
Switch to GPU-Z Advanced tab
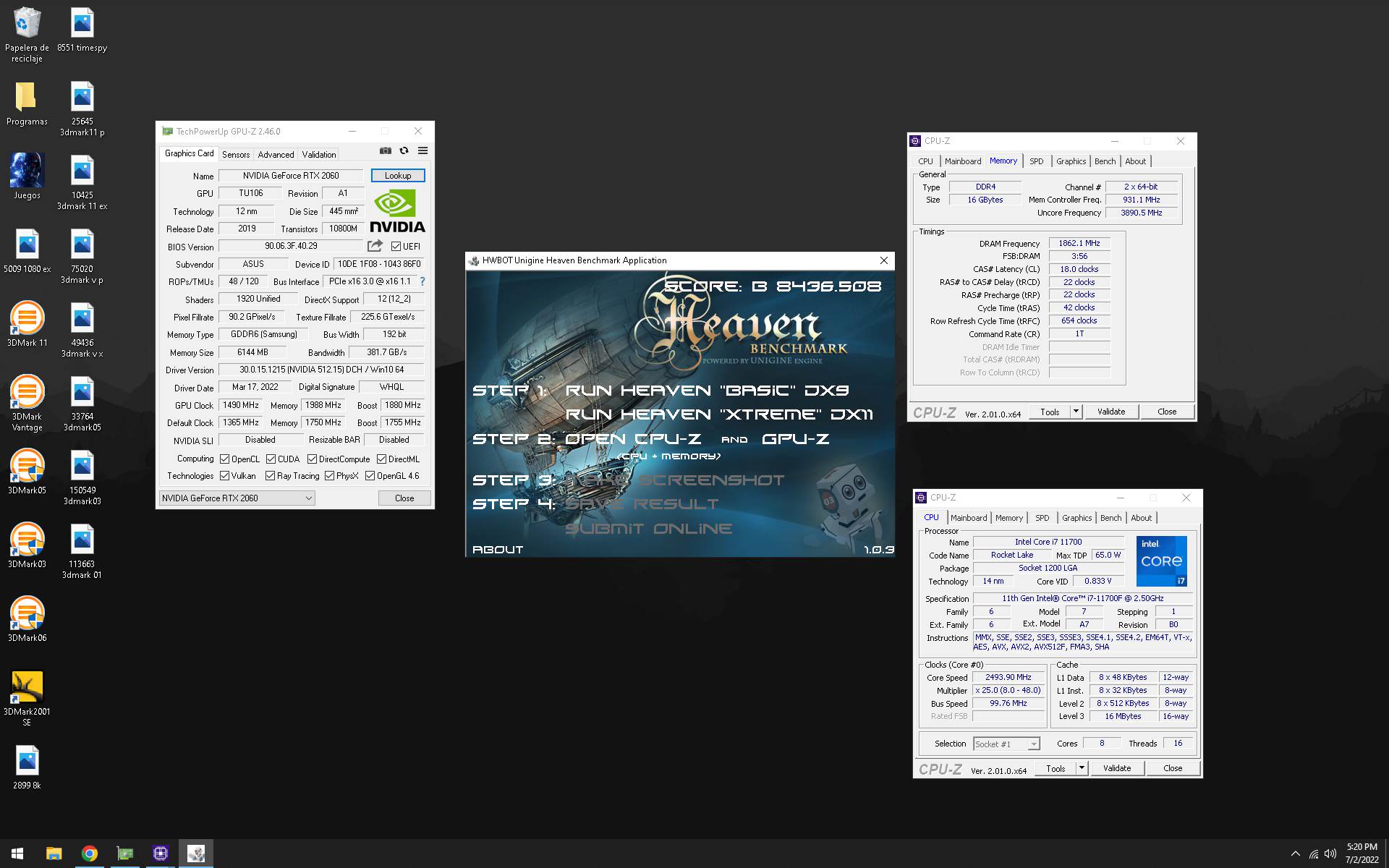[276, 154]
